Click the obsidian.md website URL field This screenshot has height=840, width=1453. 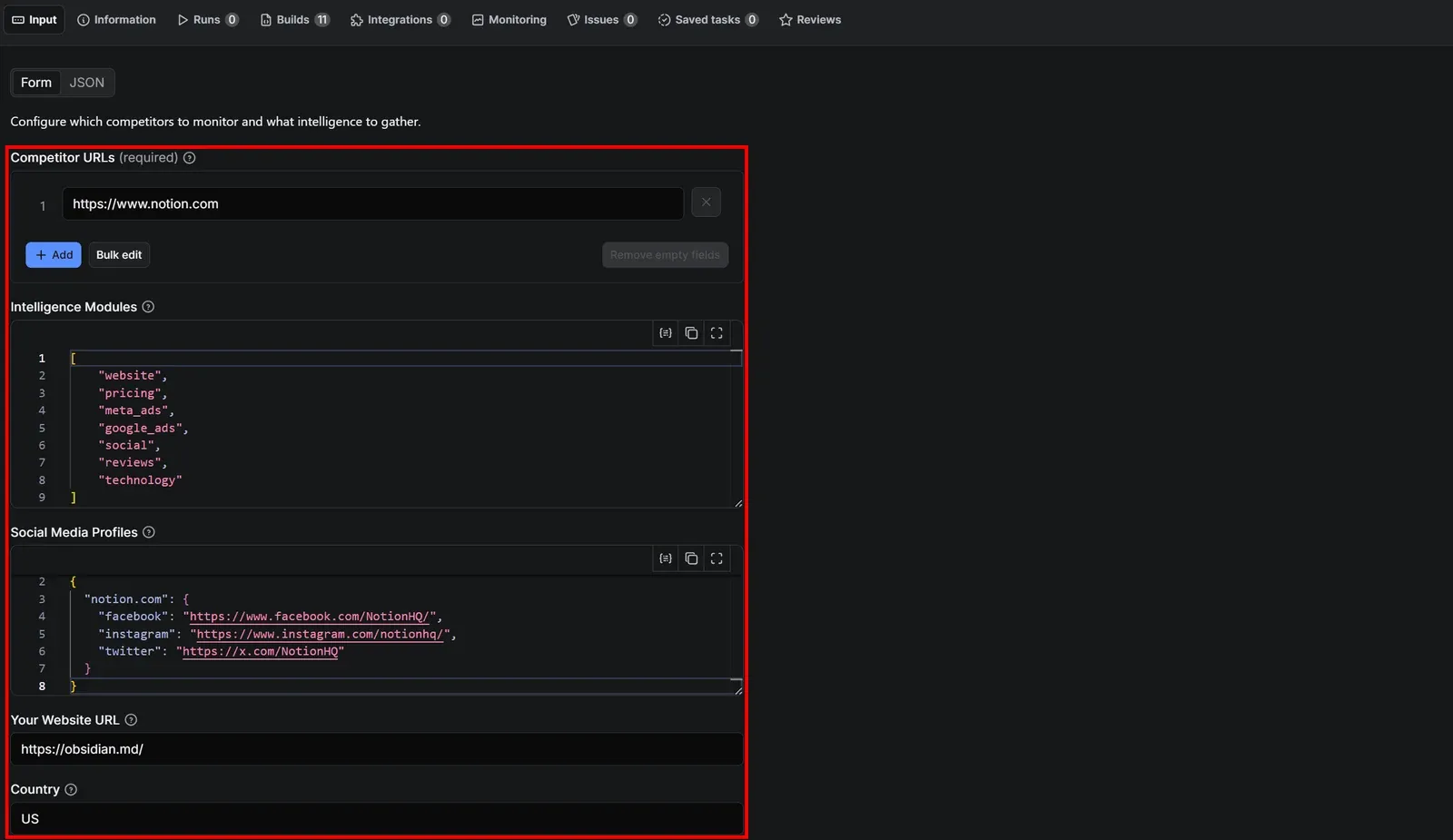(x=377, y=749)
